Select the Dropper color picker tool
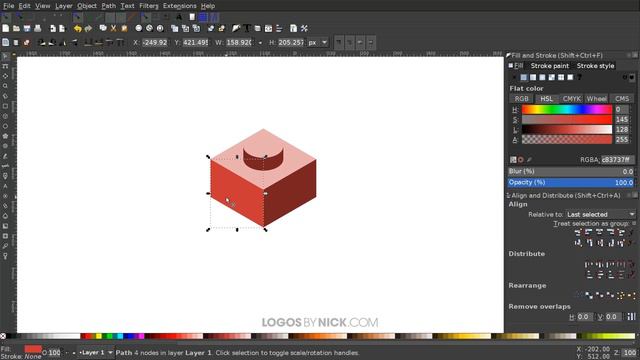 pos(5,246)
